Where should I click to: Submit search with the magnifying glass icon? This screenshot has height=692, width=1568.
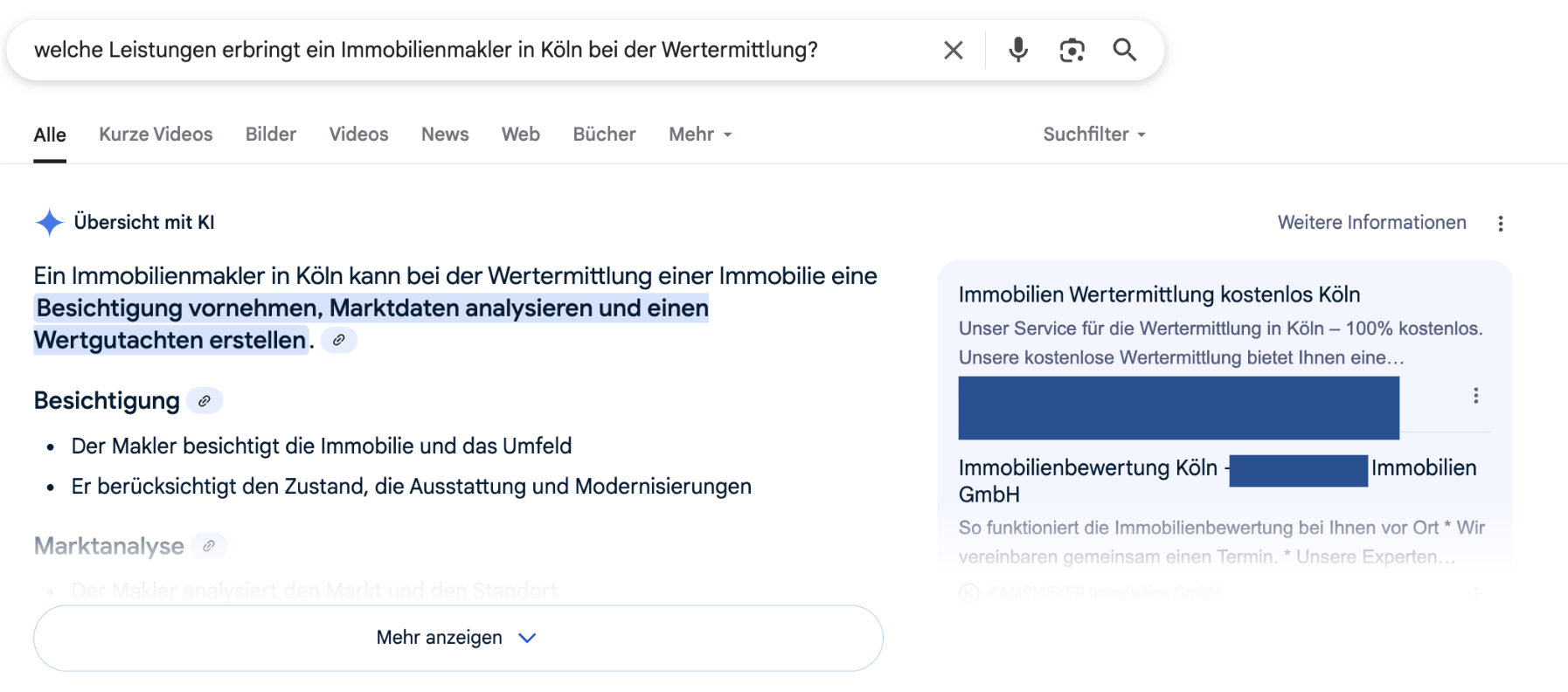[1125, 50]
